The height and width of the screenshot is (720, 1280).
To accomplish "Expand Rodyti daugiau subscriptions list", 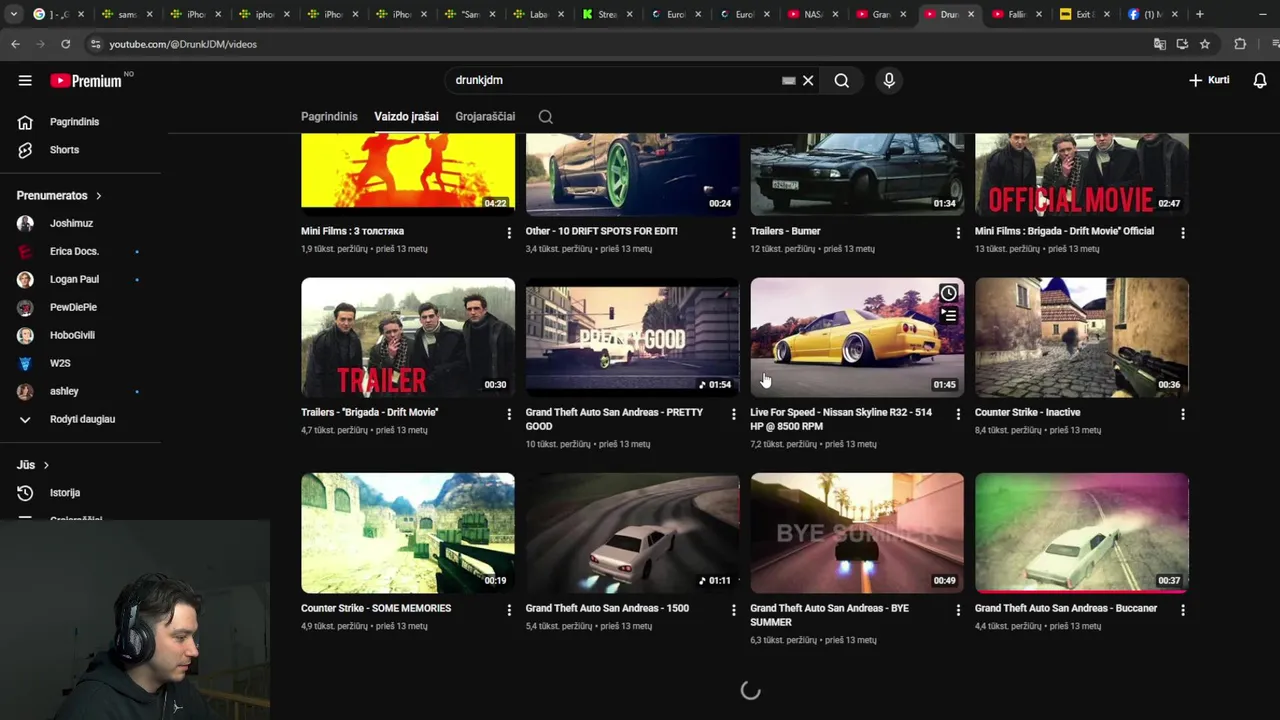I will point(80,420).
